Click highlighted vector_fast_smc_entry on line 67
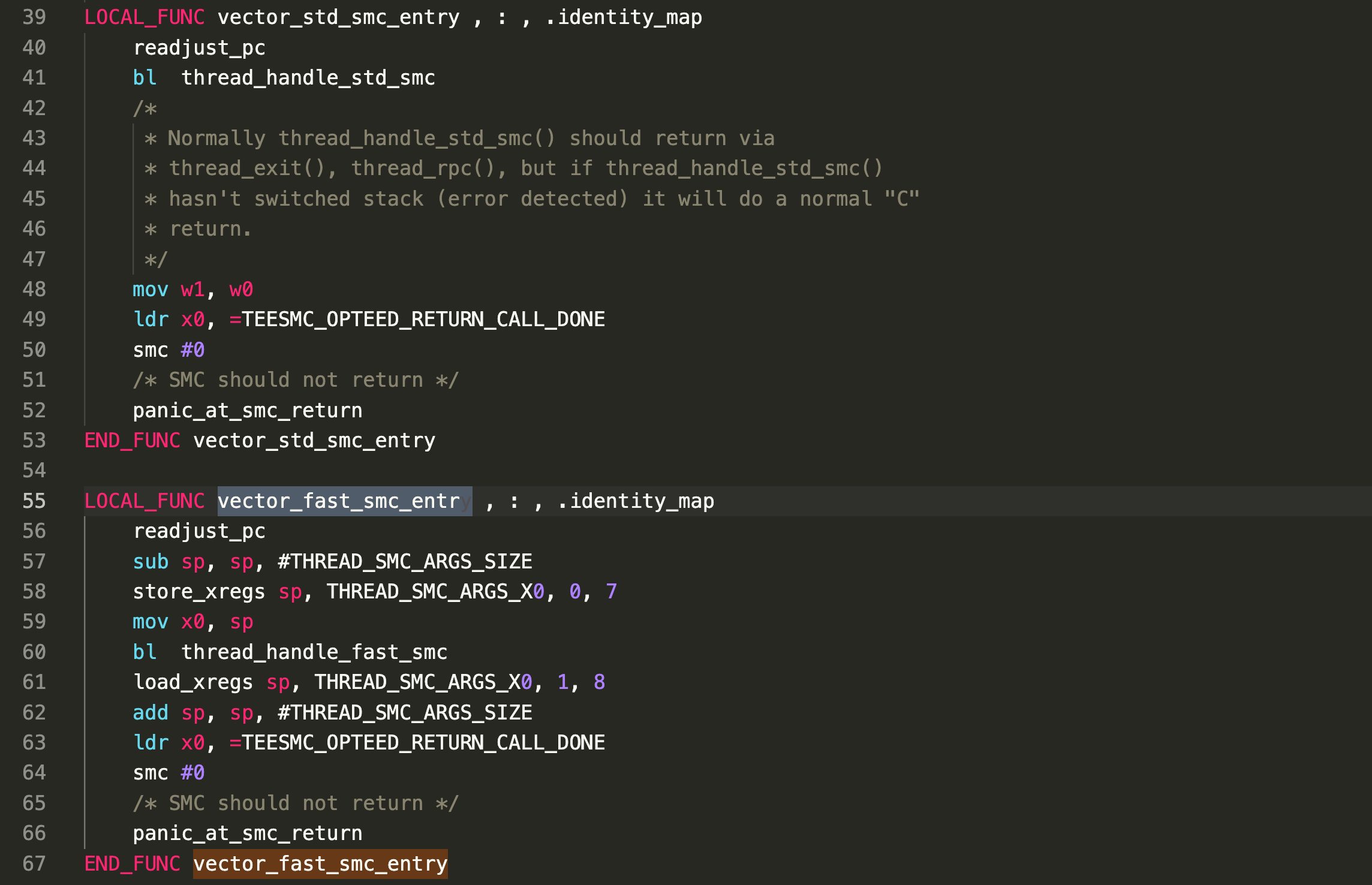 pos(320,863)
